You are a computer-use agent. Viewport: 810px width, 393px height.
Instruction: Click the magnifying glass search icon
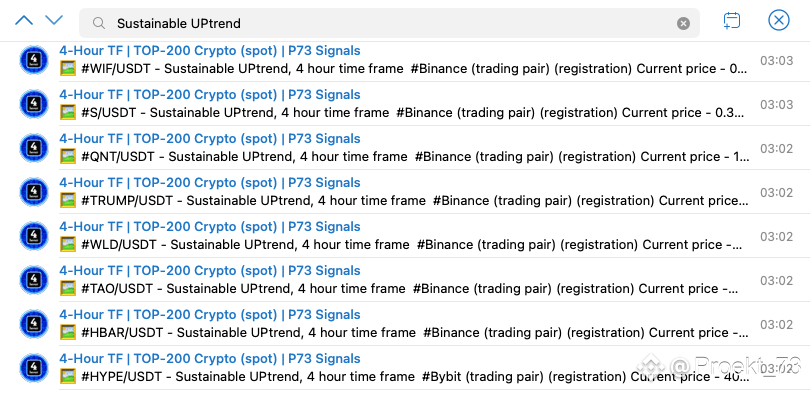pos(99,23)
